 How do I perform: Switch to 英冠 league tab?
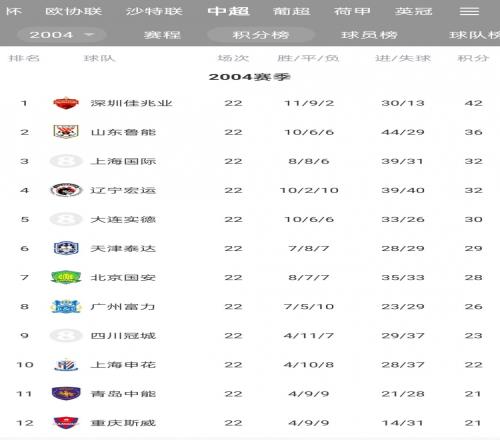point(414,11)
